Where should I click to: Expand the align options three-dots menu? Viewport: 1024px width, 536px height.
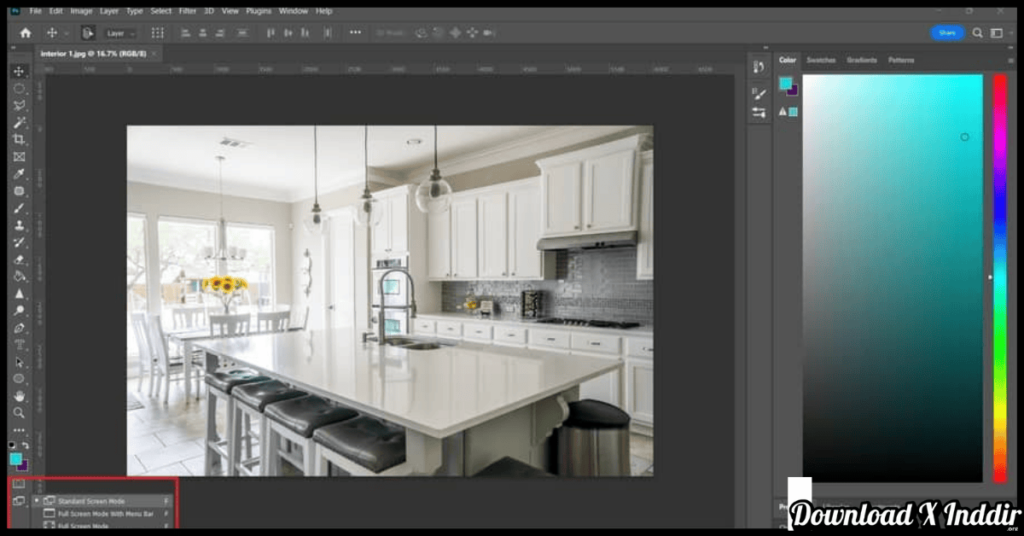355,33
